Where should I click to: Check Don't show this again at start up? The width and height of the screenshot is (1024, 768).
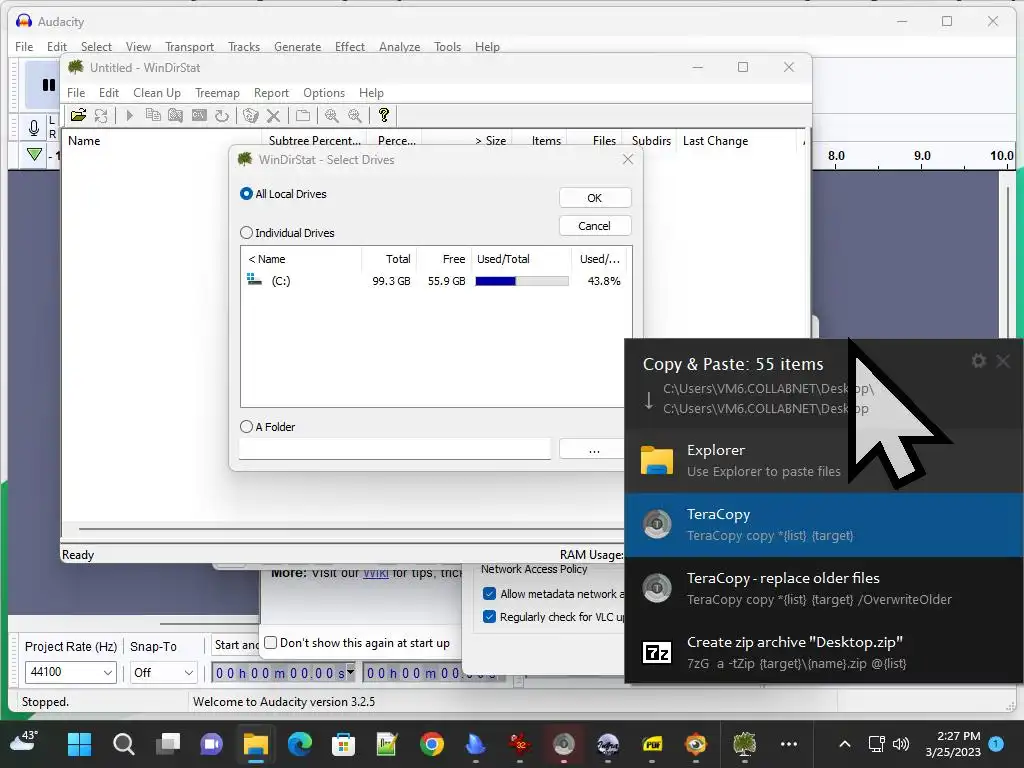pos(270,643)
